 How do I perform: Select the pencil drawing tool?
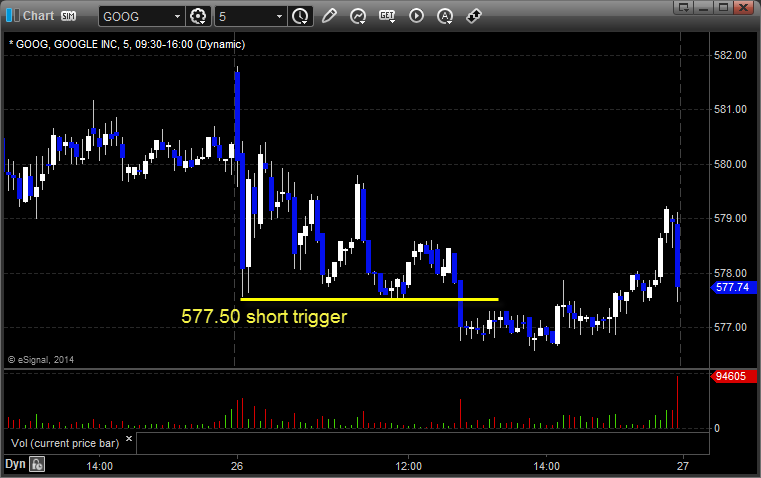pos(329,16)
